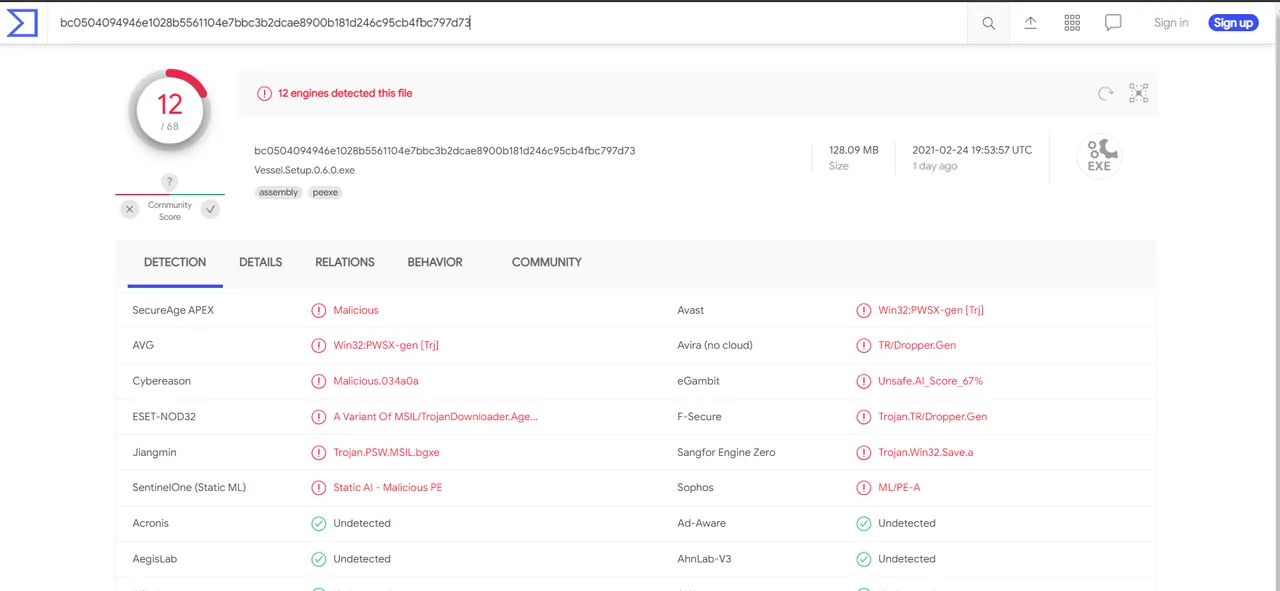
Task: Click the Trojan.PSW.MSIL.bgxe result
Action: coord(386,452)
